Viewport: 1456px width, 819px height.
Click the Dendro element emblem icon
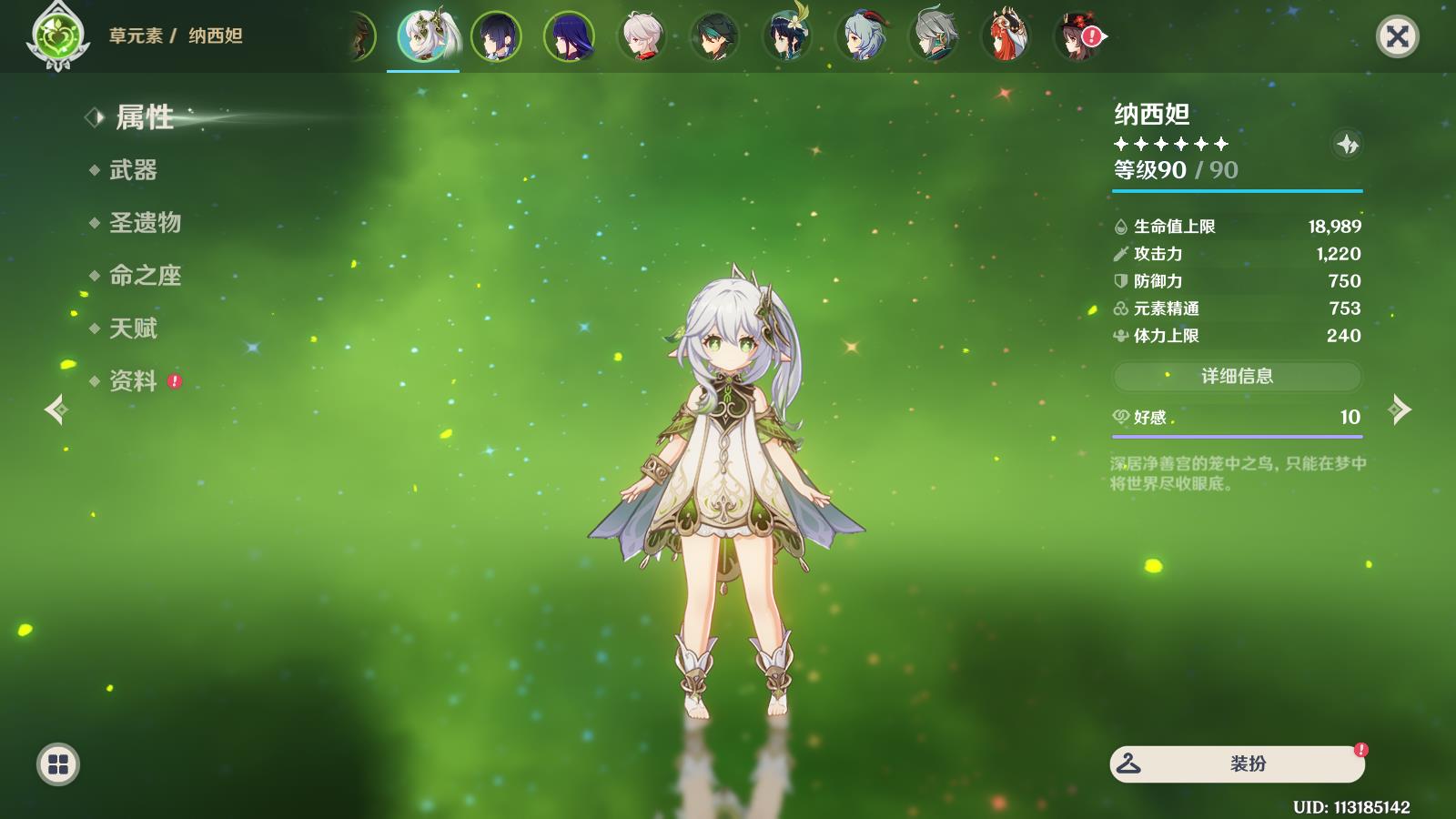pos(58,37)
